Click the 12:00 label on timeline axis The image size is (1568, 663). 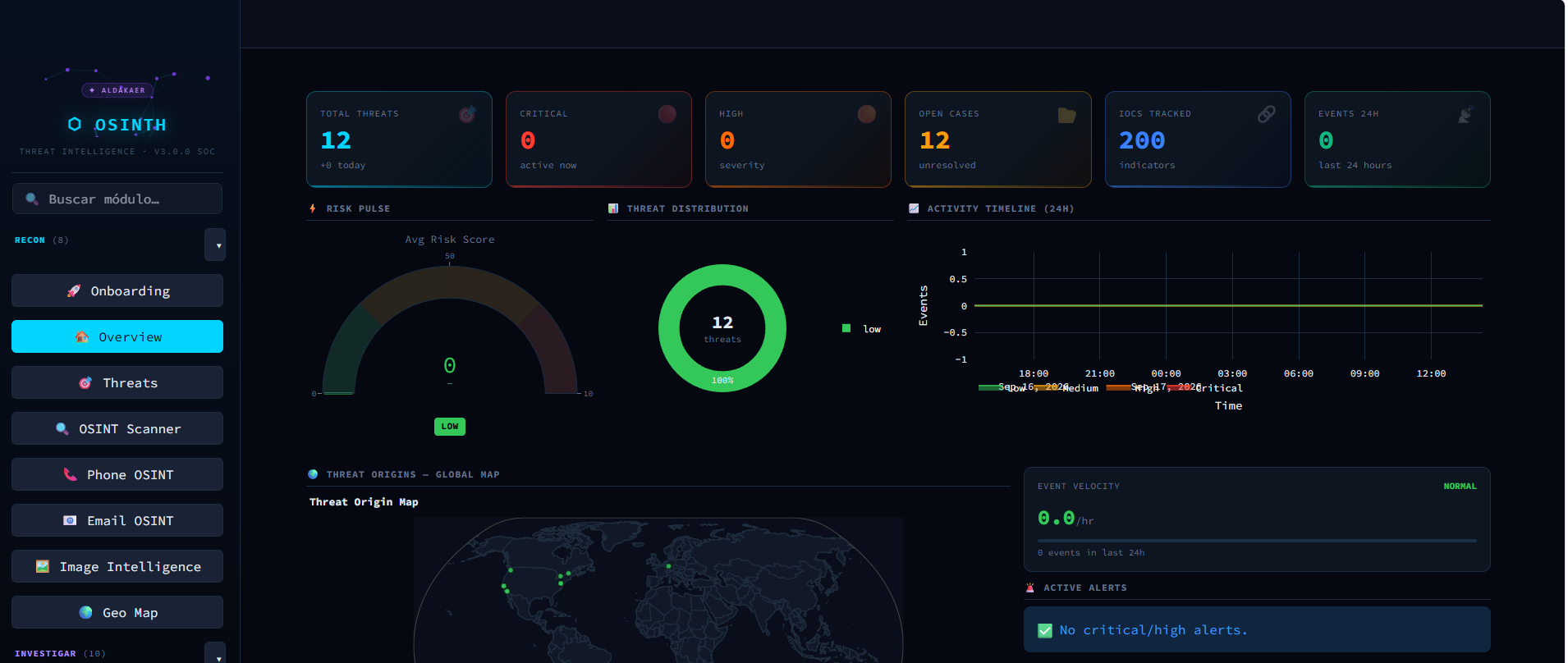tap(1431, 373)
